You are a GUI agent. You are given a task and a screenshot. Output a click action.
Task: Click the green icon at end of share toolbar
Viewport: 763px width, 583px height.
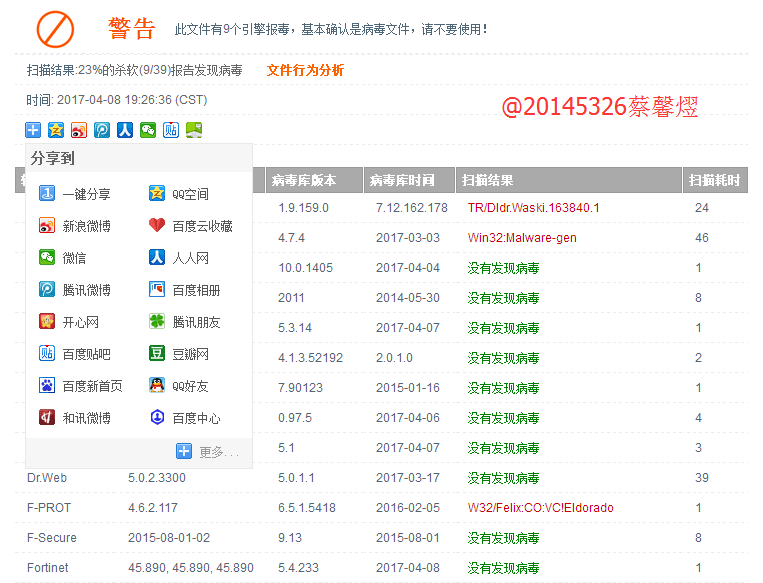(194, 129)
